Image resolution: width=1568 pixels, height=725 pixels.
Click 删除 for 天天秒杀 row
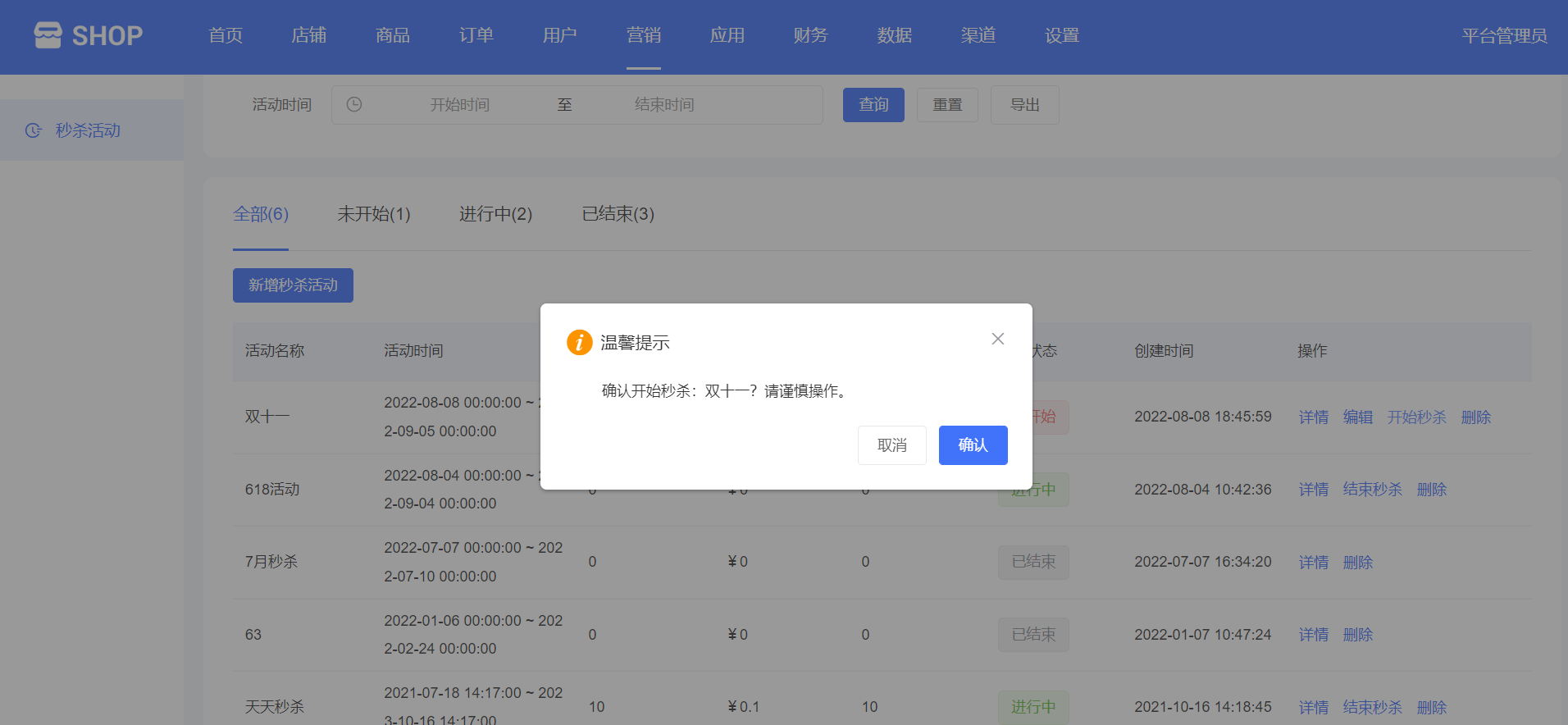point(1432,707)
